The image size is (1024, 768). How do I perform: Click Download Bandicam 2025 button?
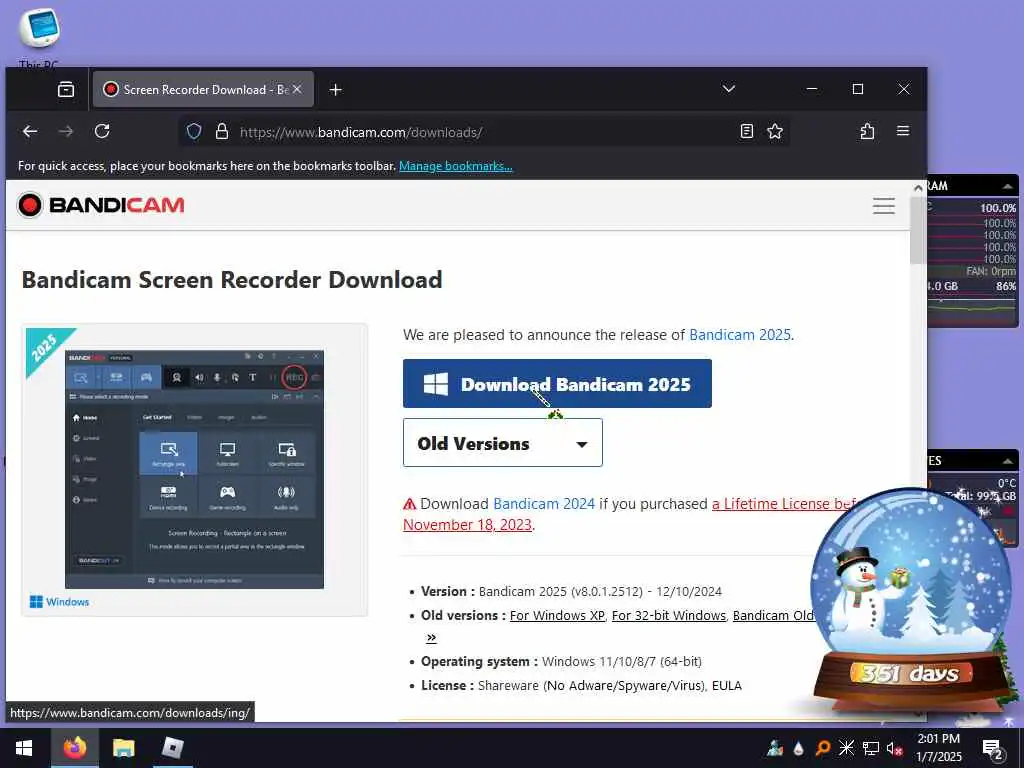(x=557, y=383)
